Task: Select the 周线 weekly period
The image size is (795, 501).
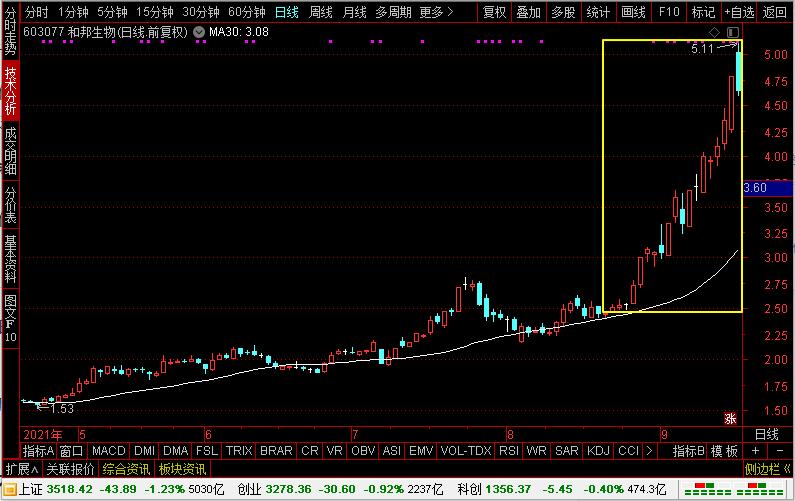Action: pyautogui.click(x=320, y=12)
